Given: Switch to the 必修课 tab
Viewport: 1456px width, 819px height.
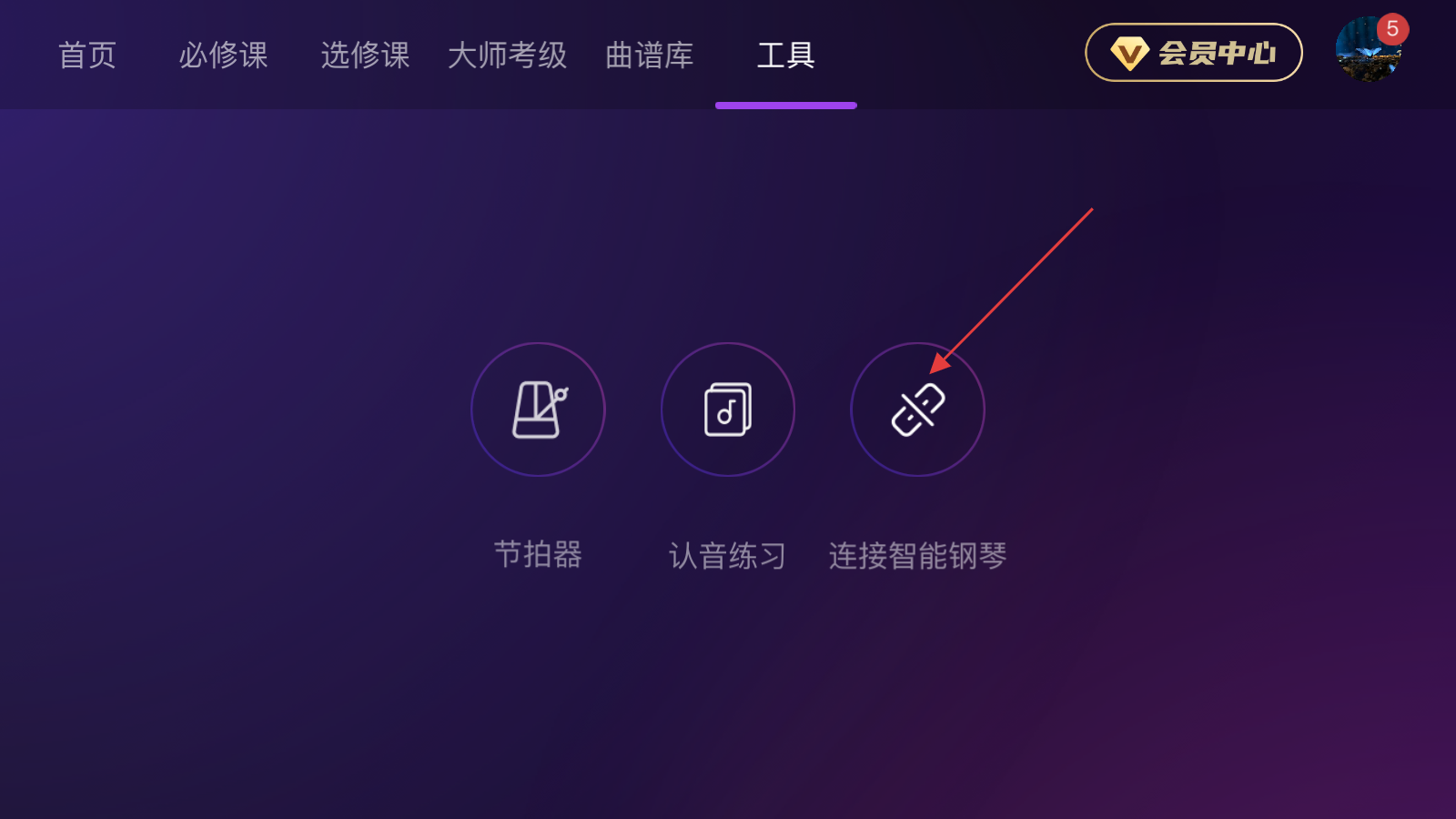Looking at the screenshot, I should (x=224, y=56).
